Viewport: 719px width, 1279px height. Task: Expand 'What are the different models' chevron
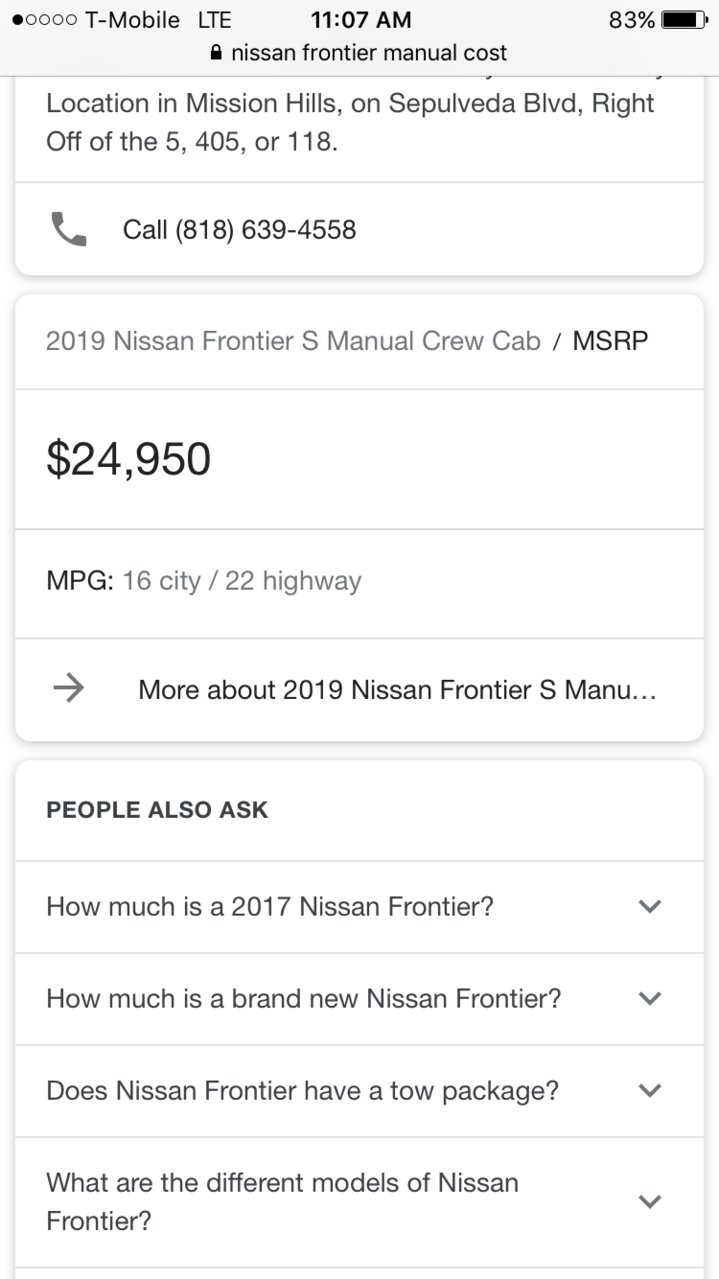pyautogui.click(x=650, y=1201)
